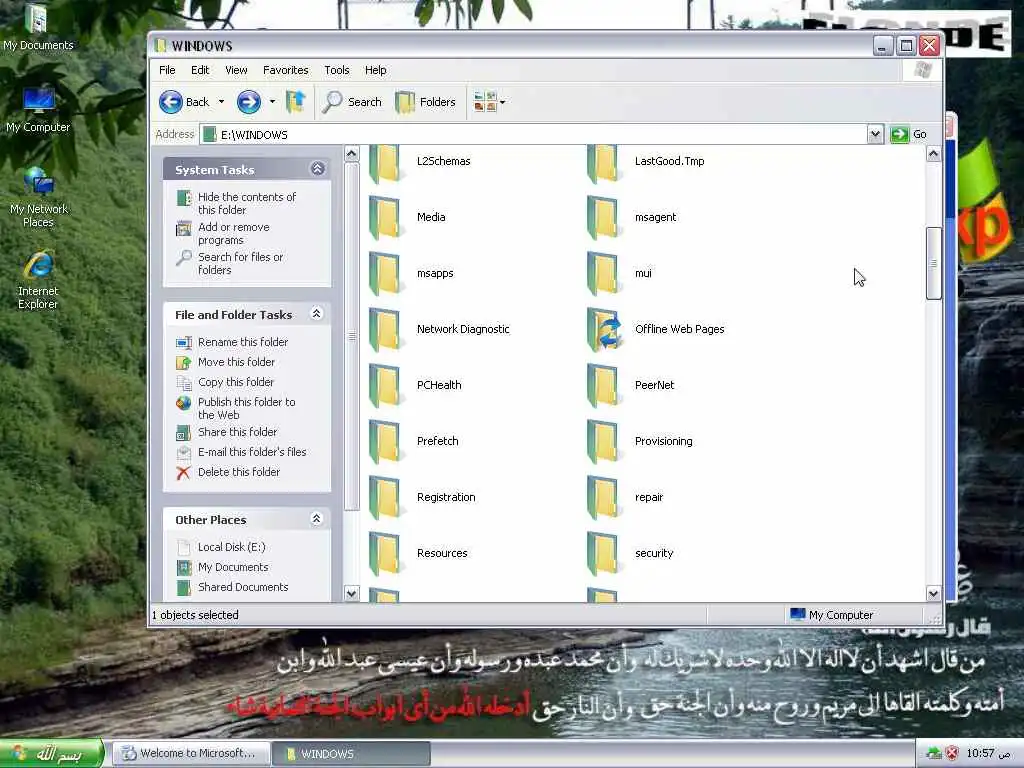Expand the Forward history dropdown arrow
Viewport: 1024px width, 768px height.
(x=272, y=102)
